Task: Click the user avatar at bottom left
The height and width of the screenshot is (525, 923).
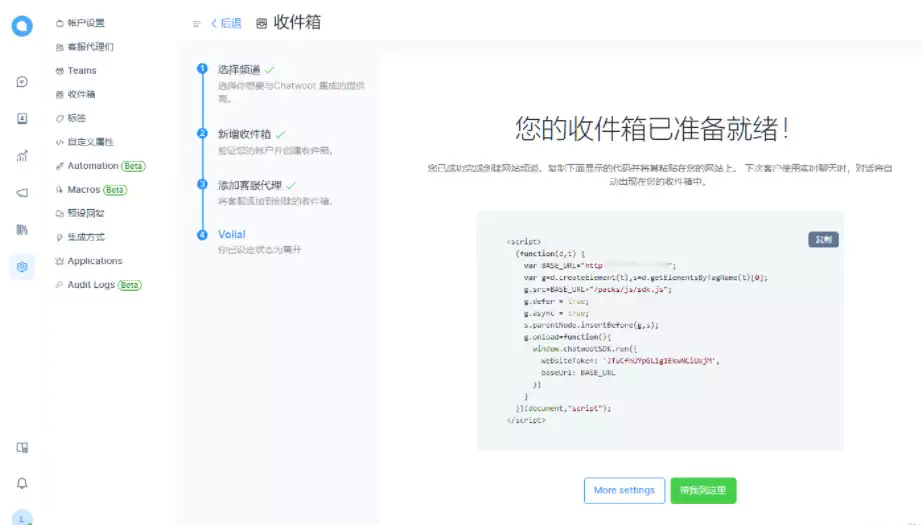Action: (x=22, y=517)
